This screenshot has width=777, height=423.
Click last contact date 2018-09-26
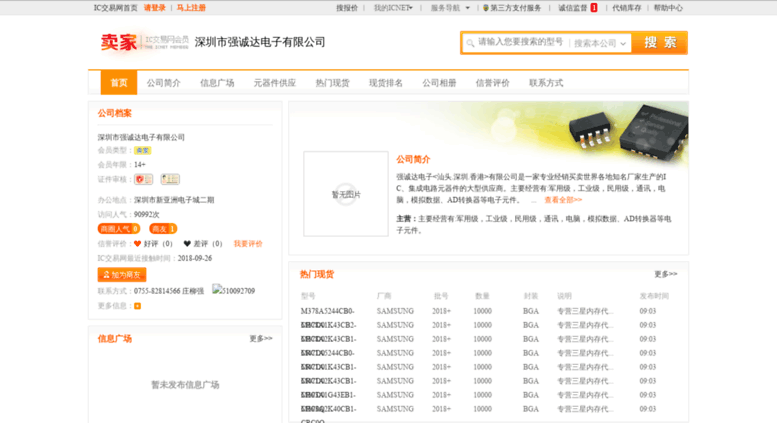click(195, 258)
